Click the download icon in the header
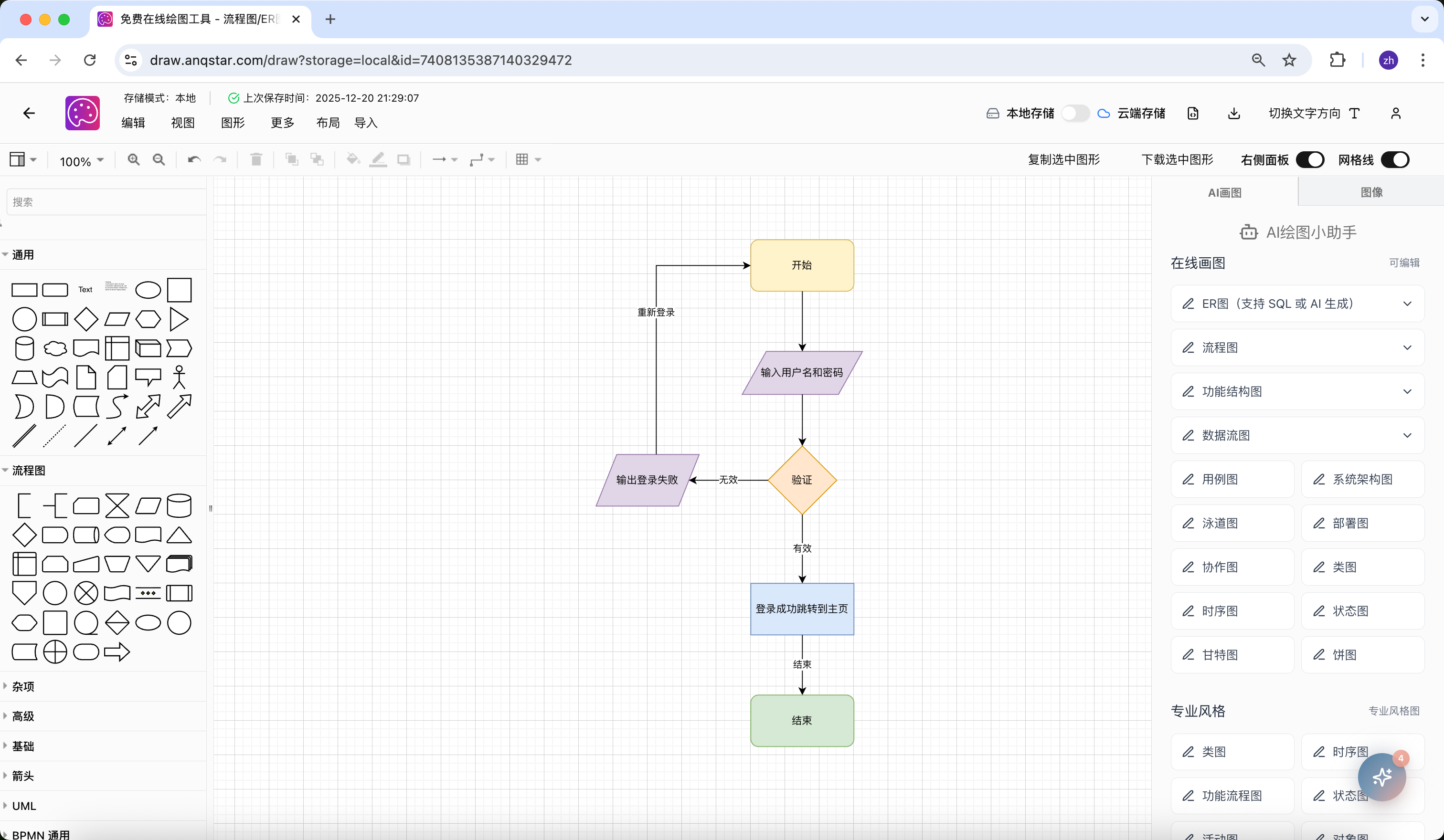The width and height of the screenshot is (1444, 840). 1234,114
